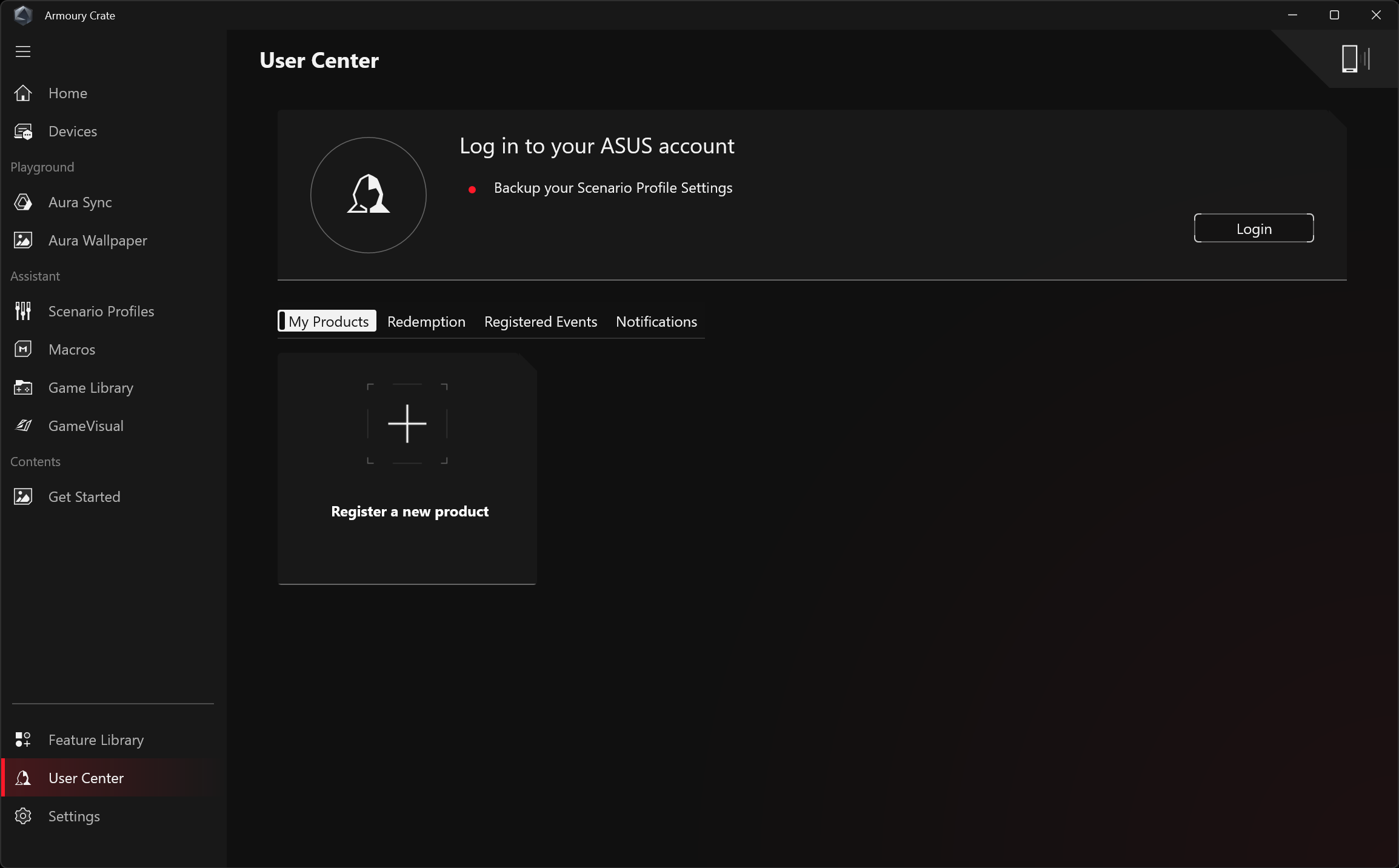Open the Get Started icon
The image size is (1399, 868).
click(x=23, y=497)
